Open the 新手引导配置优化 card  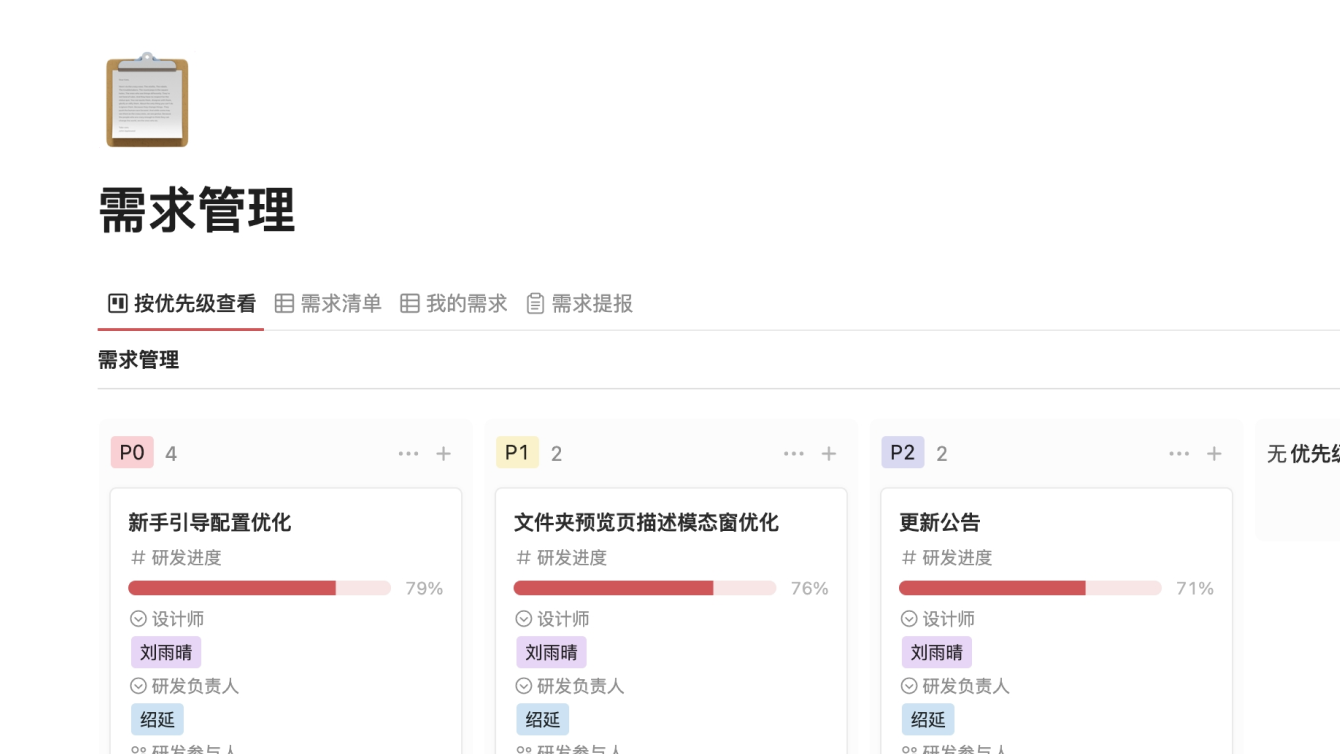[x=210, y=522]
